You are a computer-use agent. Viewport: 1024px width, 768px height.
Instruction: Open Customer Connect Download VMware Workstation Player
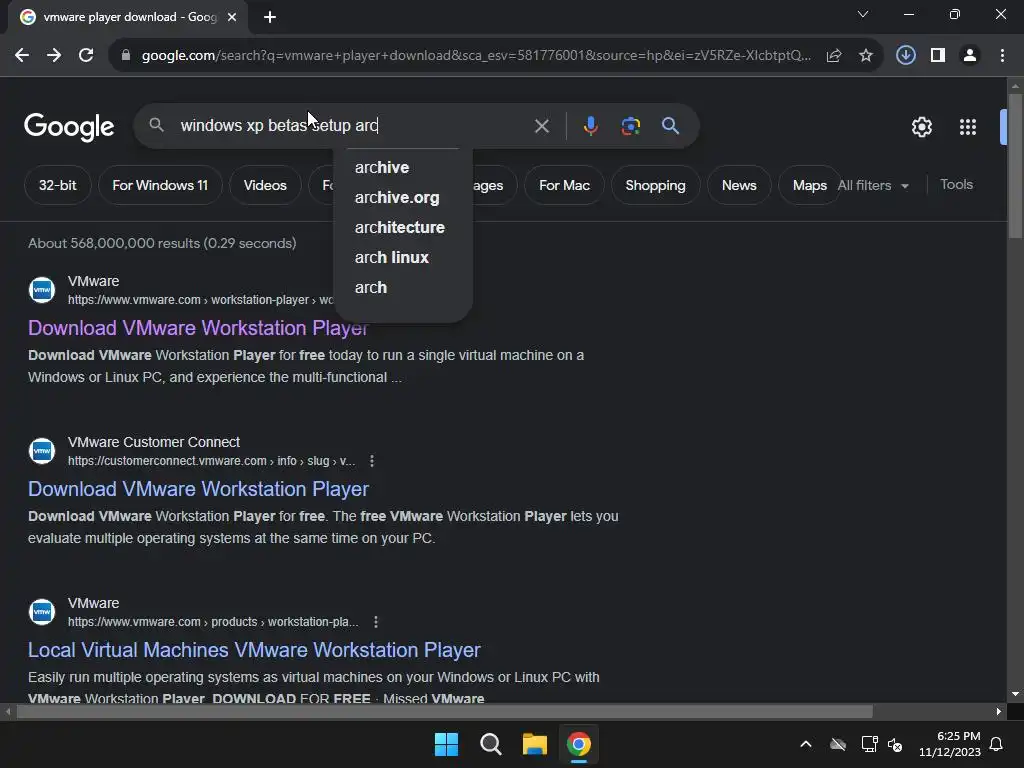click(x=198, y=489)
